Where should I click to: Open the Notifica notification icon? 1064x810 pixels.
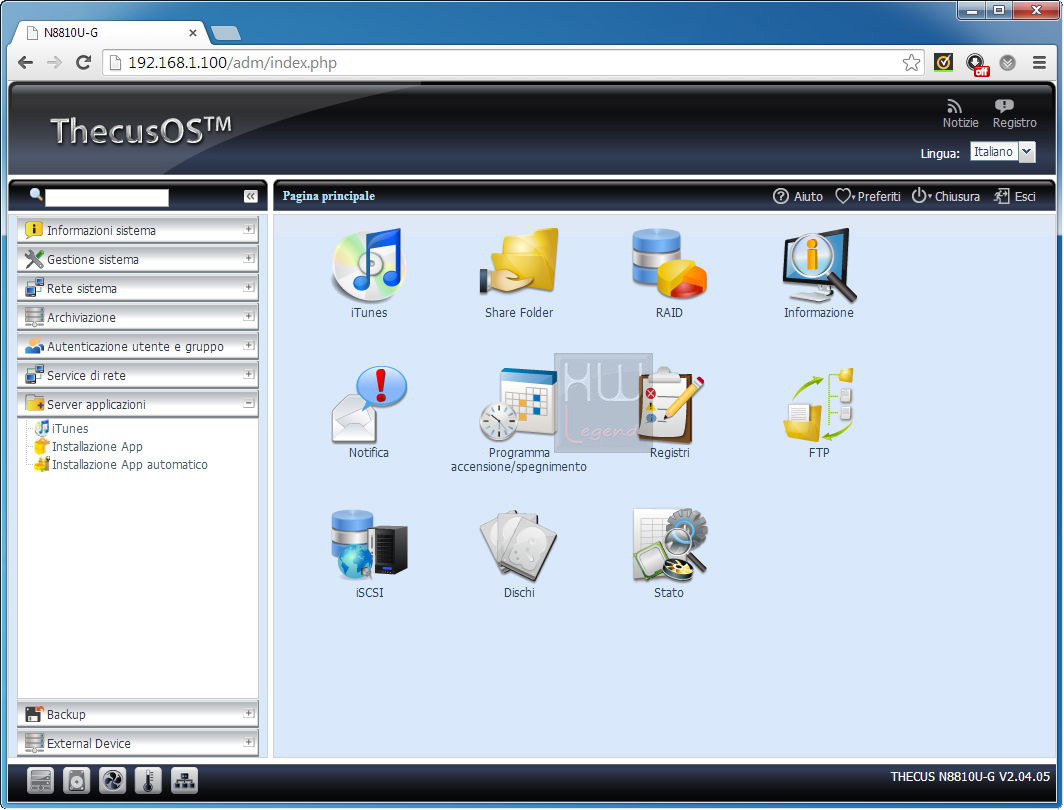(x=369, y=404)
